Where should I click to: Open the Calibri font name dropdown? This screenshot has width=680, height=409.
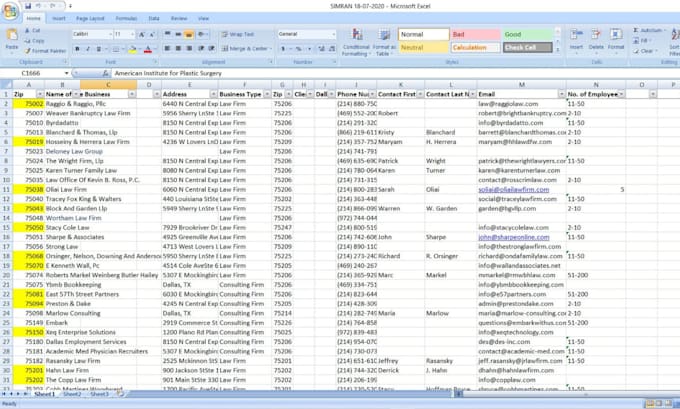[111, 34]
